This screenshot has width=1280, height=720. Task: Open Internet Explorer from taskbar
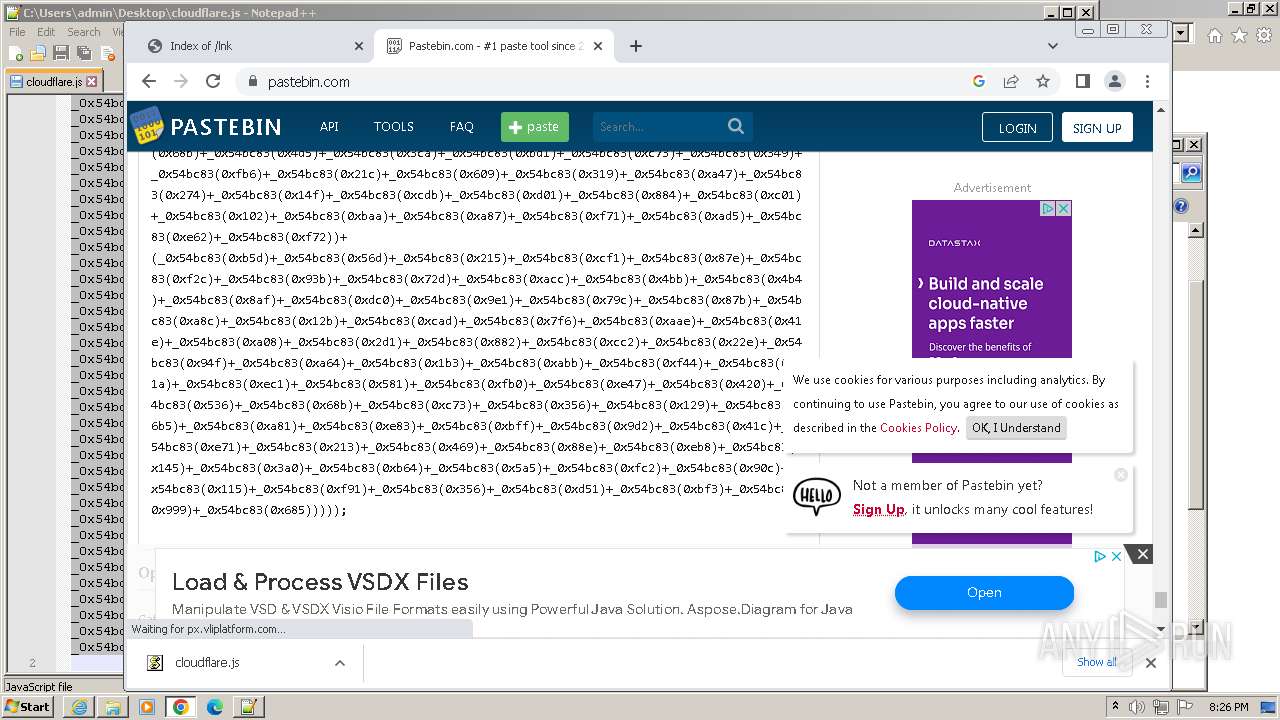79,707
